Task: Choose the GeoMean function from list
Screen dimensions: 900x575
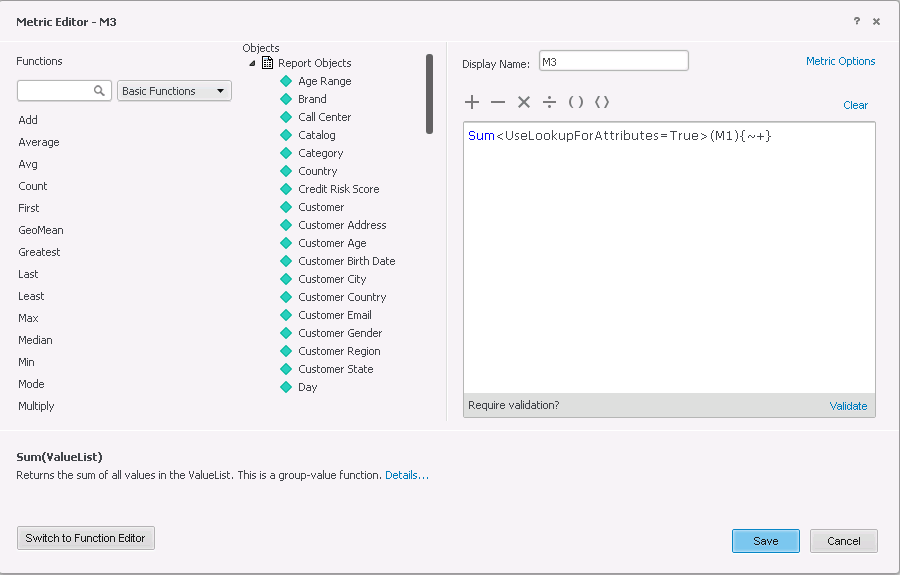Action: pyautogui.click(x=41, y=230)
